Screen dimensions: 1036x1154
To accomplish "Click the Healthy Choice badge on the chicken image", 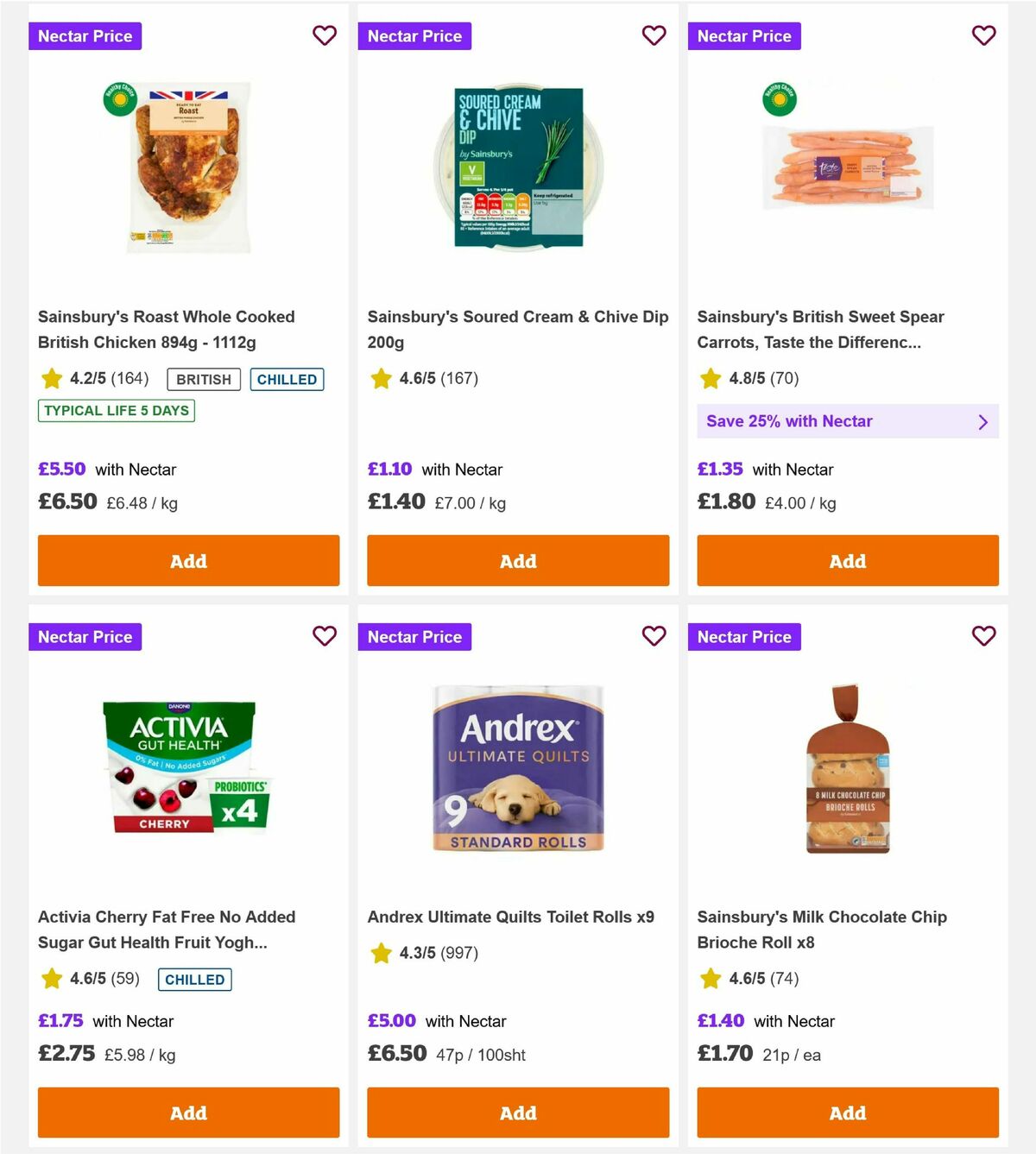I will 119,100.
